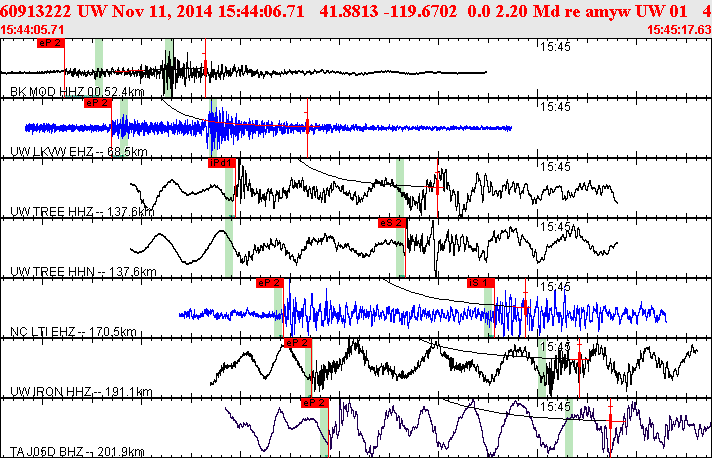
Task: Click the green predicted S bar on BK MOD
Action: pyautogui.click(x=168, y=68)
